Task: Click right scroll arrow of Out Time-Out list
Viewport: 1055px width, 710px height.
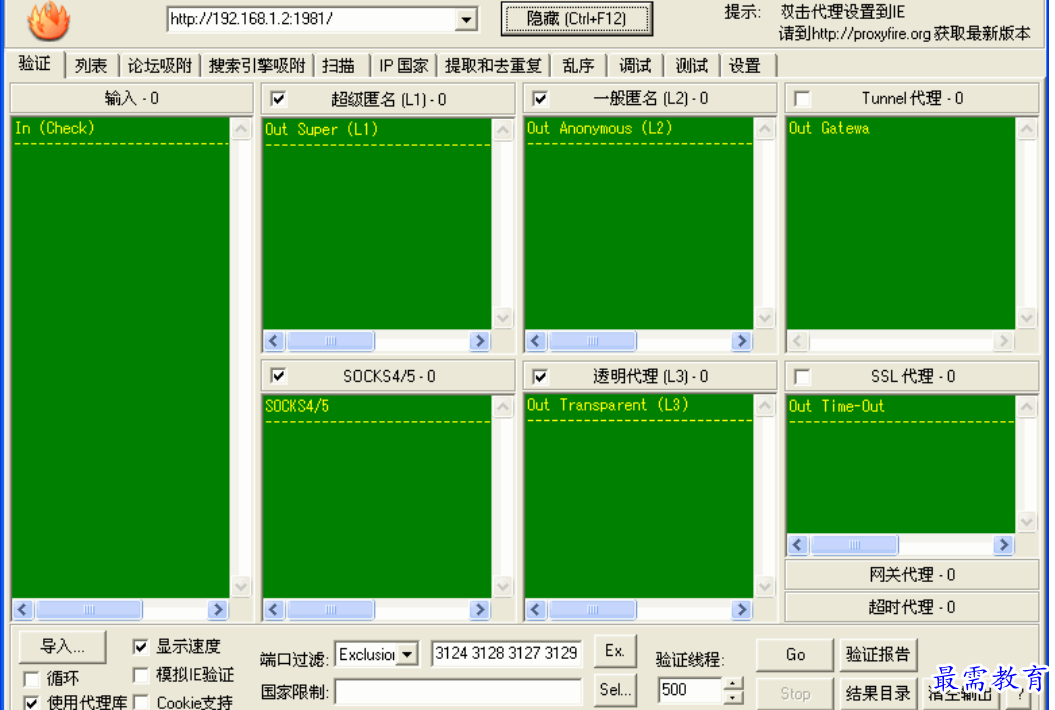Action: click(x=1004, y=544)
